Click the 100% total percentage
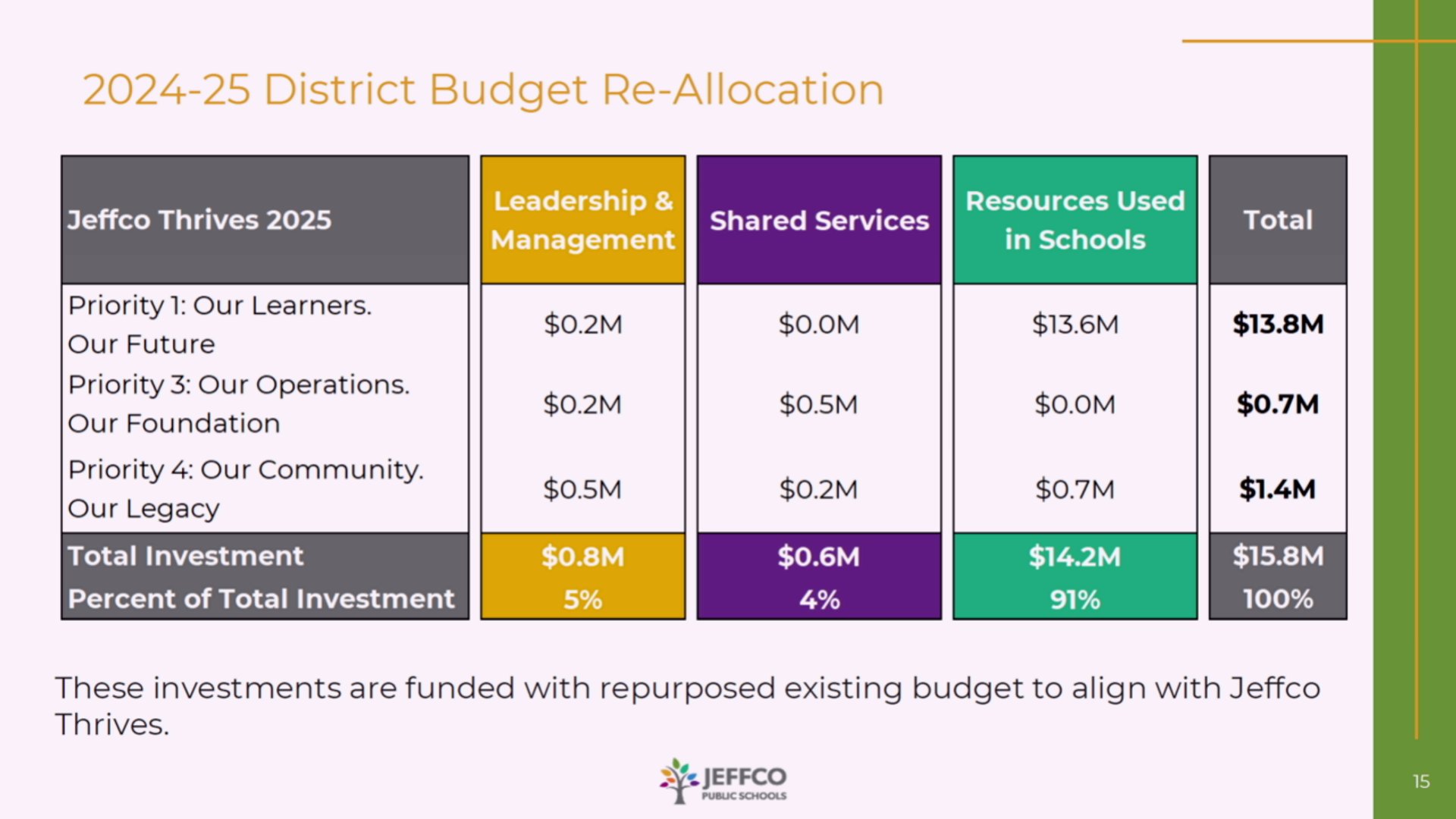The width and height of the screenshot is (1456, 819). [1278, 599]
